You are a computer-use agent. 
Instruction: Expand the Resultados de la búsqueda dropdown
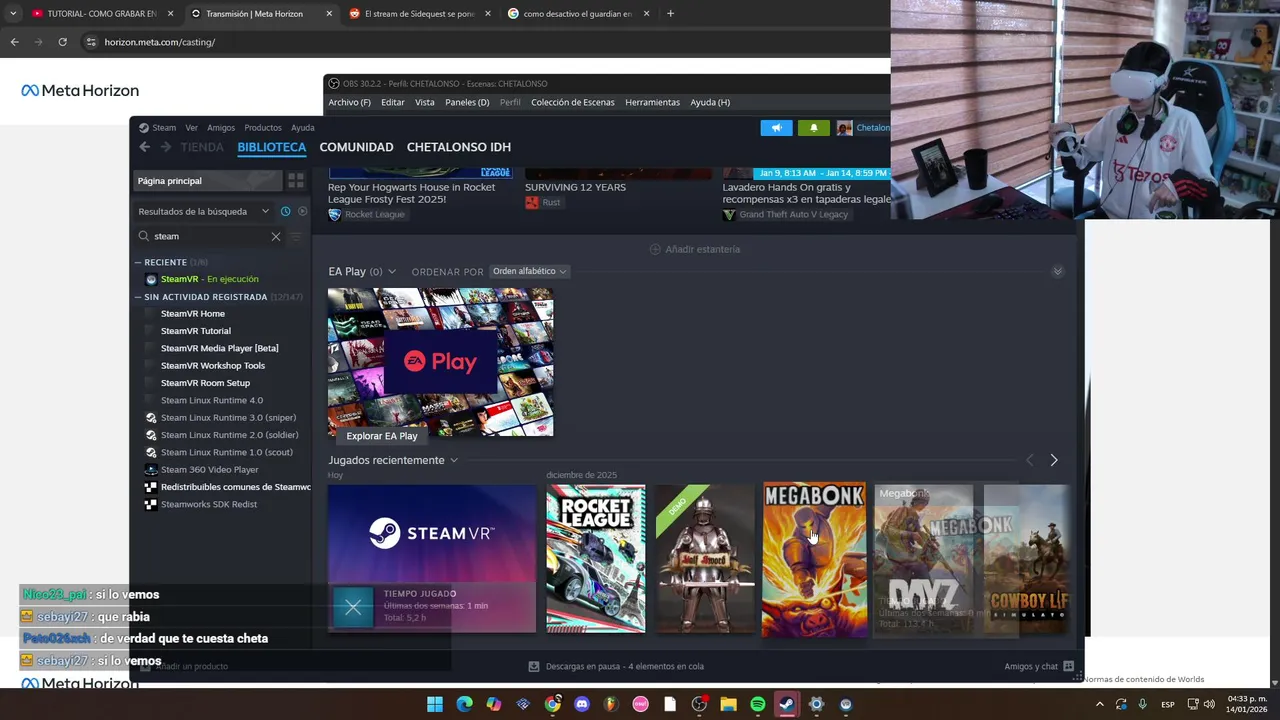tap(265, 212)
